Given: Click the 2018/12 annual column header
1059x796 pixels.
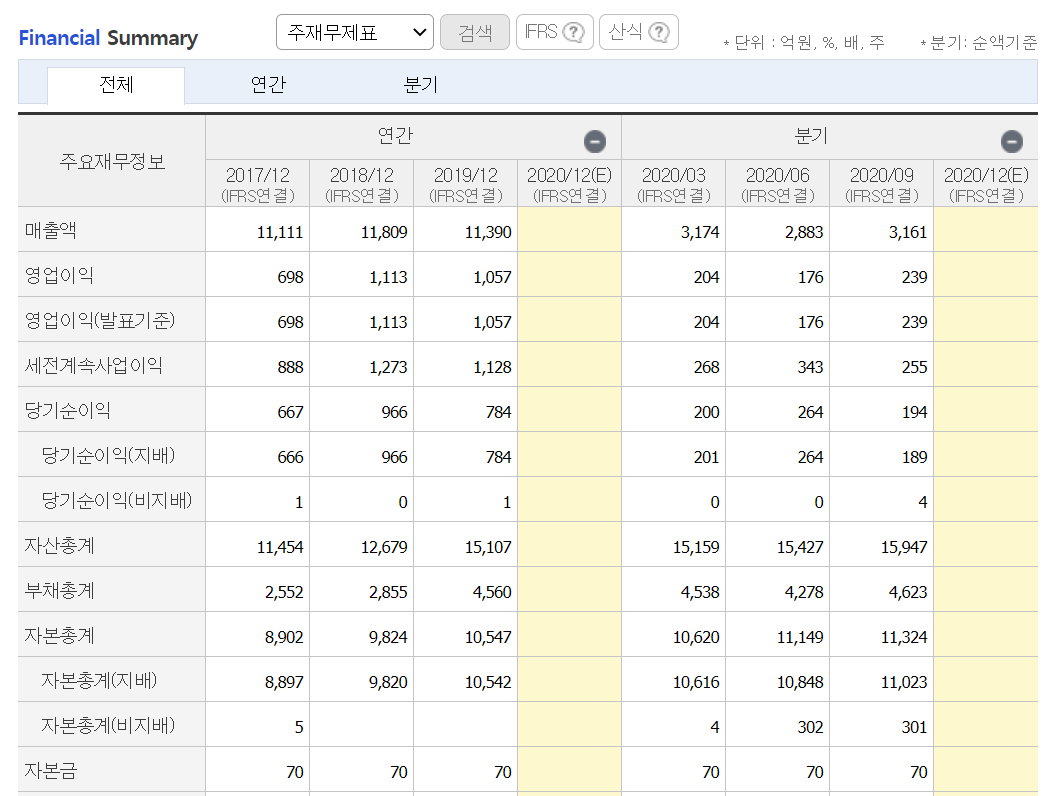Looking at the screenshot, I should pyautogui.click(x=361, y=184).
